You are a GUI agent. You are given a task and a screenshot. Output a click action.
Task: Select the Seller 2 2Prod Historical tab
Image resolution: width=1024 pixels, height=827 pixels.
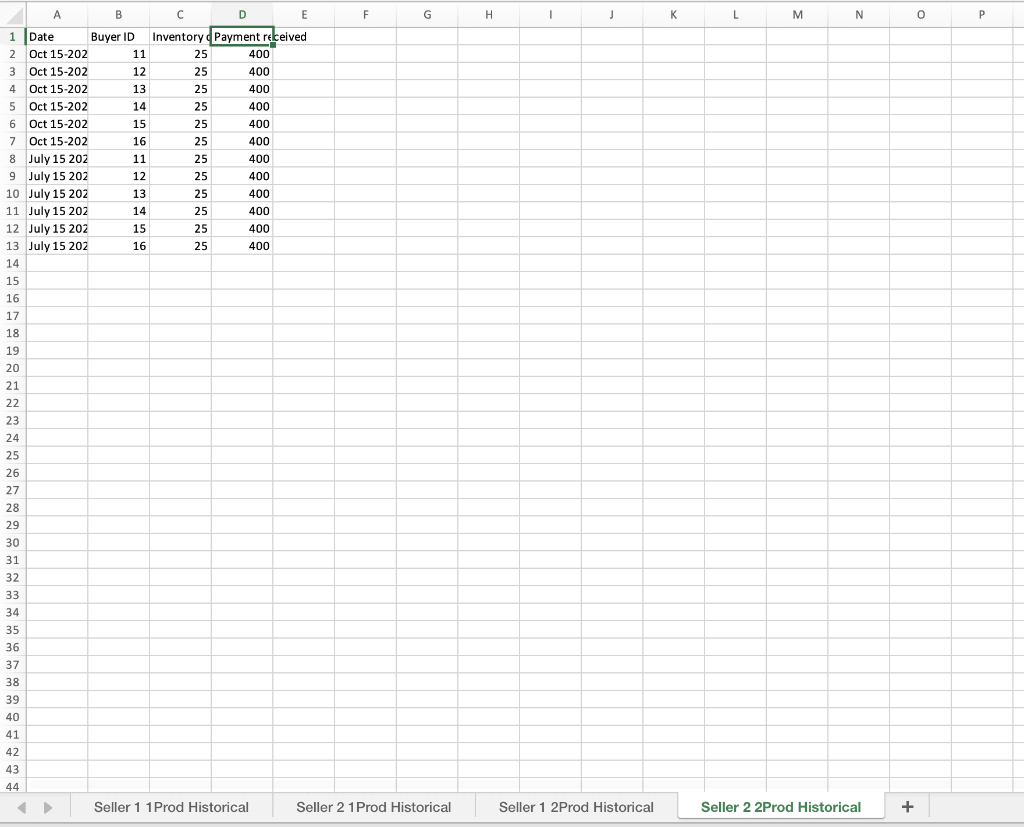(781, 807)
